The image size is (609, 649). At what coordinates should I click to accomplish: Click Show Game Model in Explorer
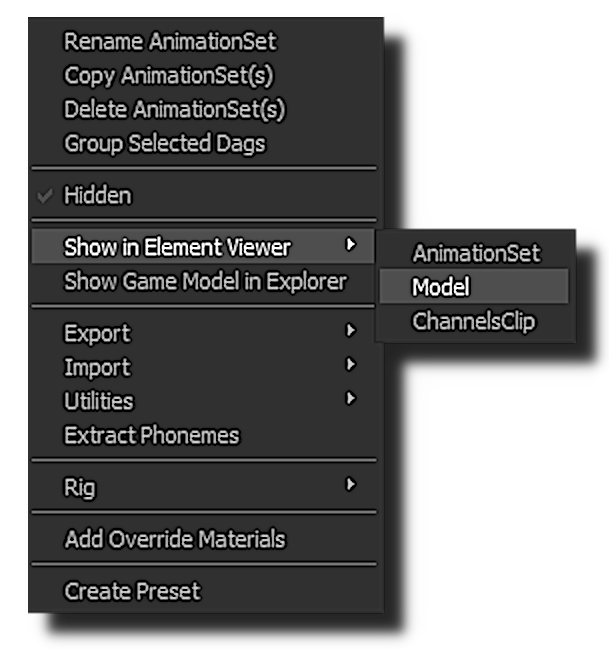[x=205, y=282]
